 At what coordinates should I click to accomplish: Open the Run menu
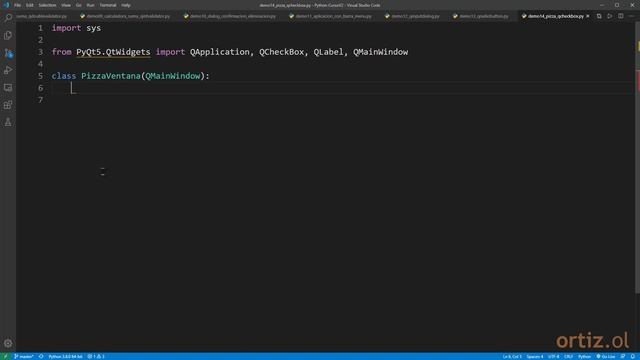(x=90, y=5)
